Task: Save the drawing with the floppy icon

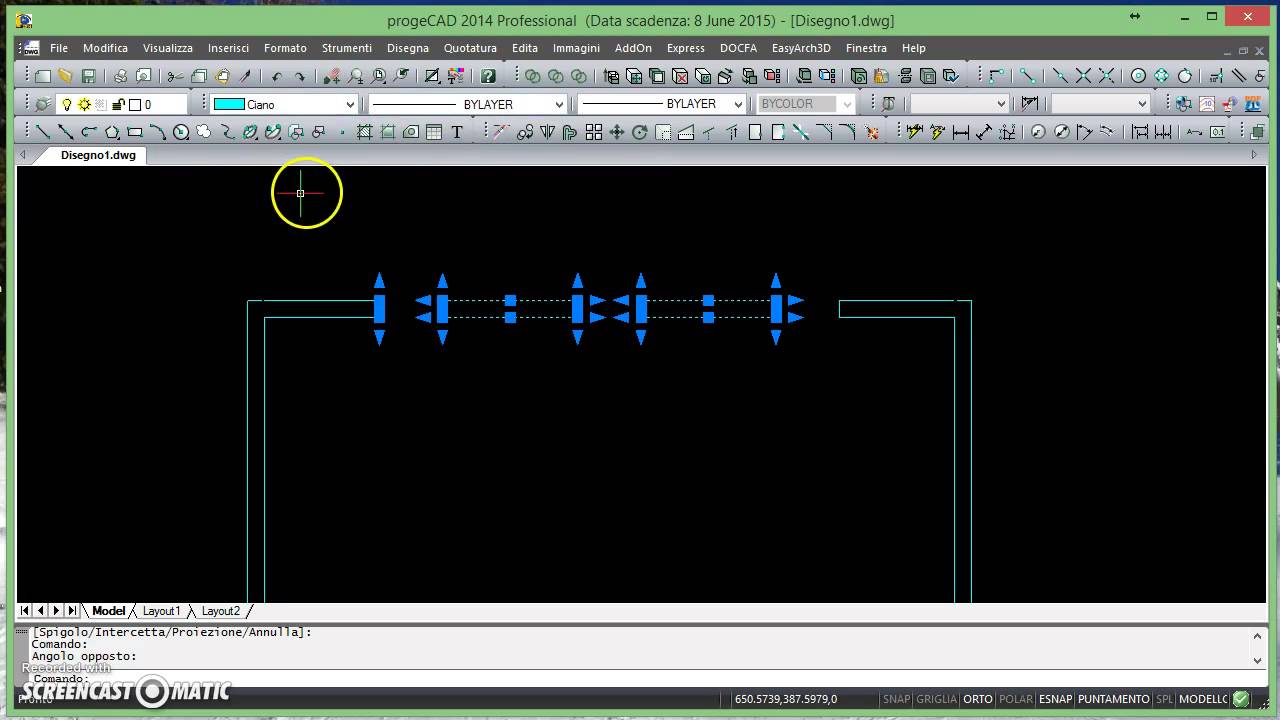Action: click(x=88, y=76)
